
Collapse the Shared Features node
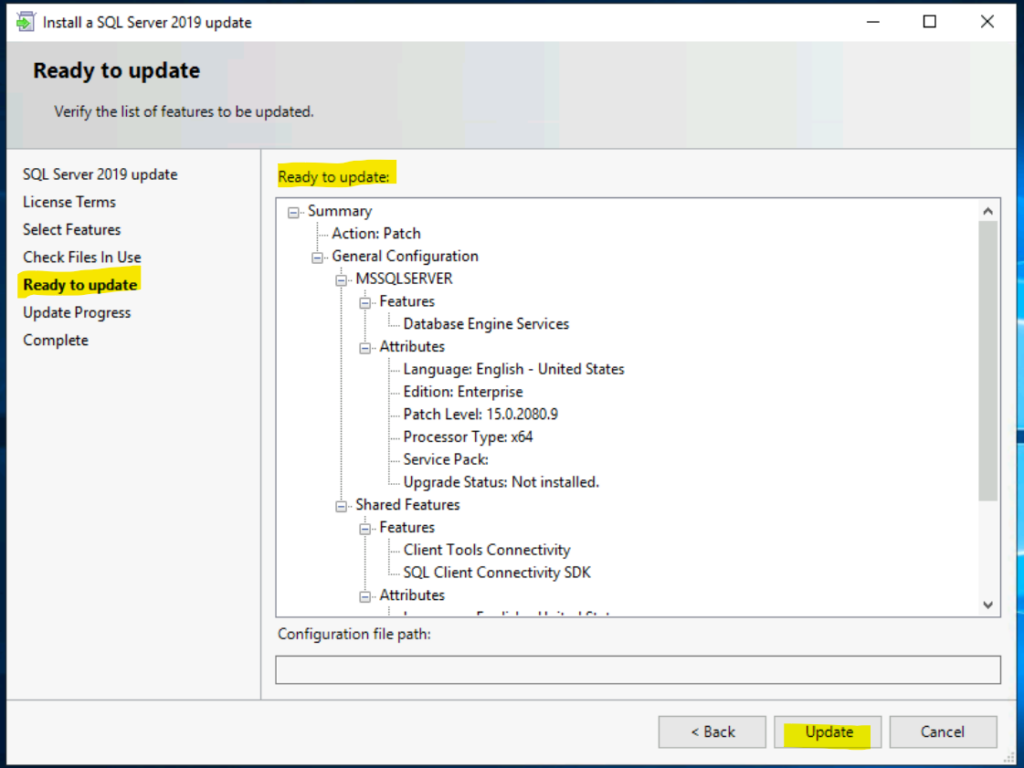pyautogui.click(x=341, y=506)
